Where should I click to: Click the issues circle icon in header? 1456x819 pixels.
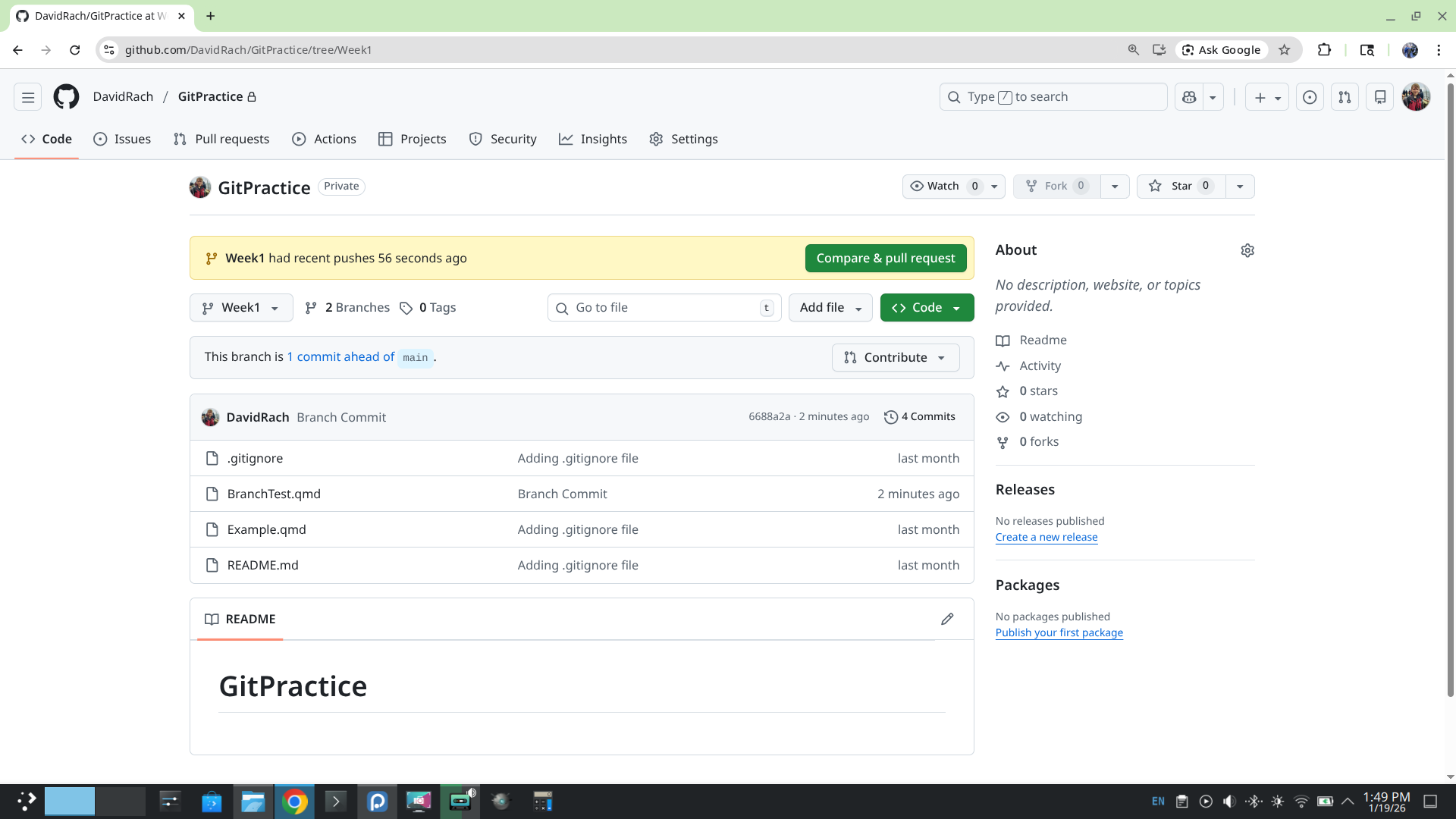click(1310, 97)
